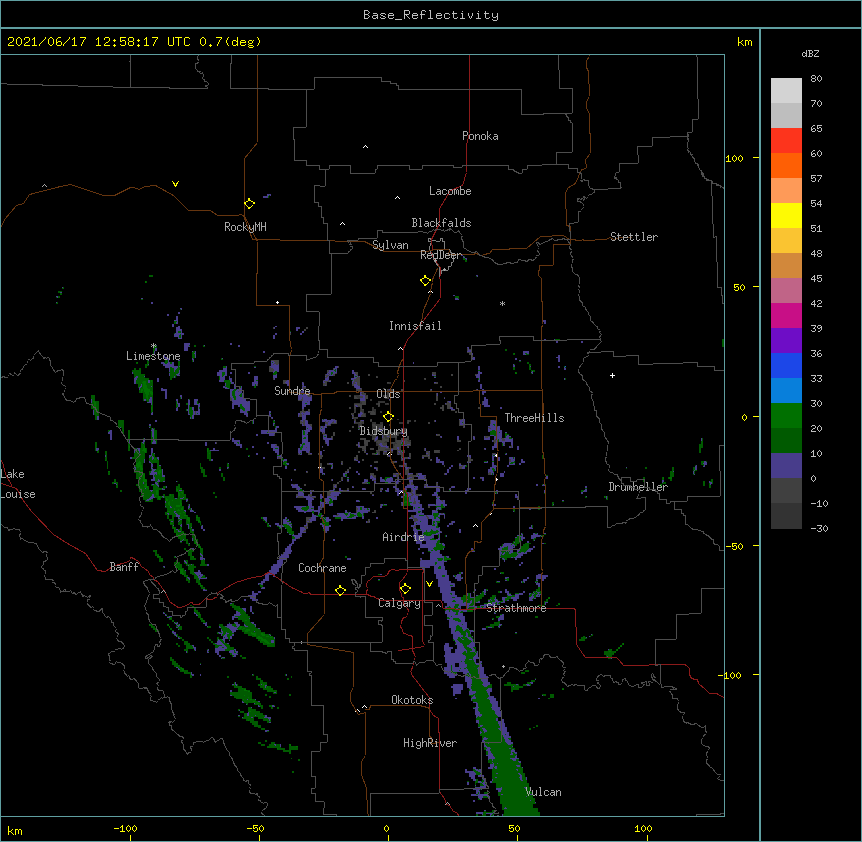
Task: Click the Strathmore town label
Action: tap(516, 608)
